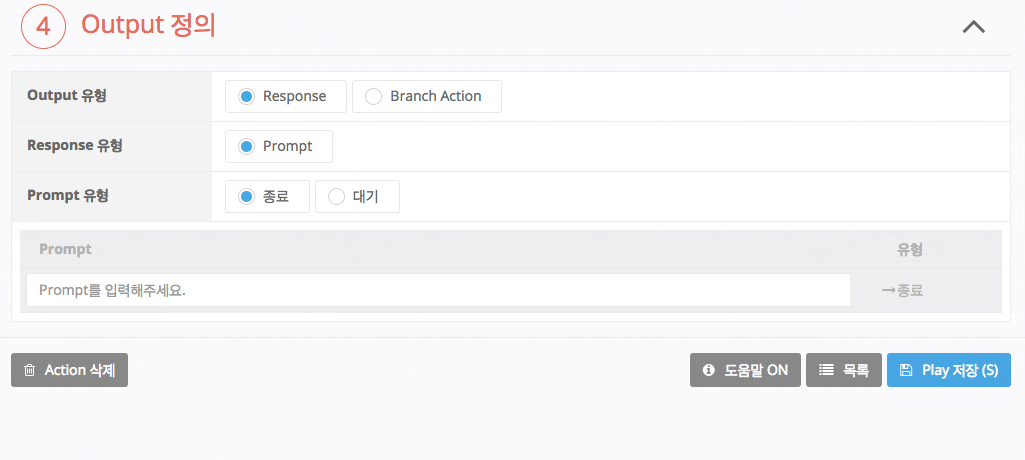Select 종료 as Prompt type

click(246, 196)
